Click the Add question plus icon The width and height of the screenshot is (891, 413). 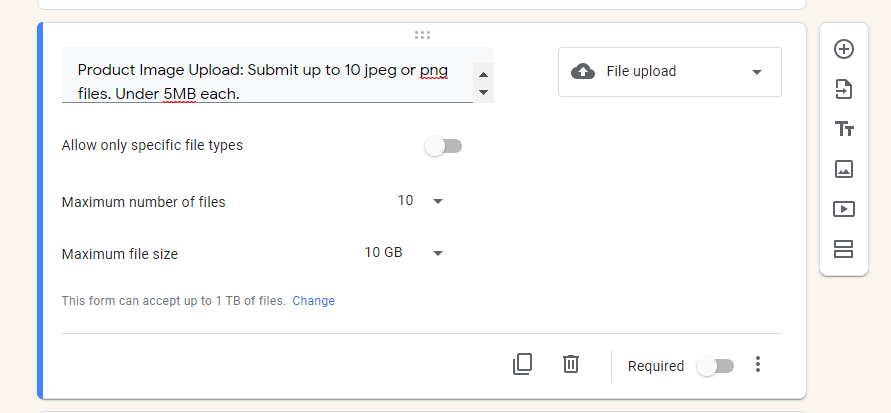[x=844, y=49]
